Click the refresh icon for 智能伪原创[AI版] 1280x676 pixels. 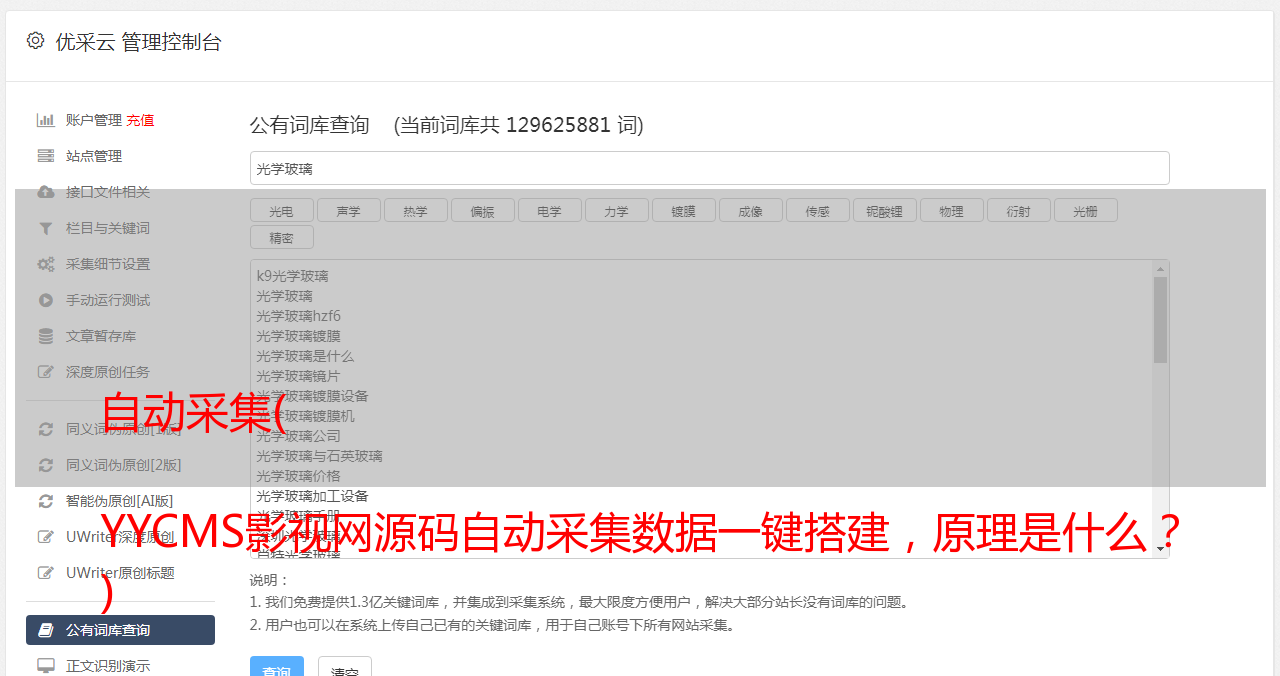pos(46,501)
